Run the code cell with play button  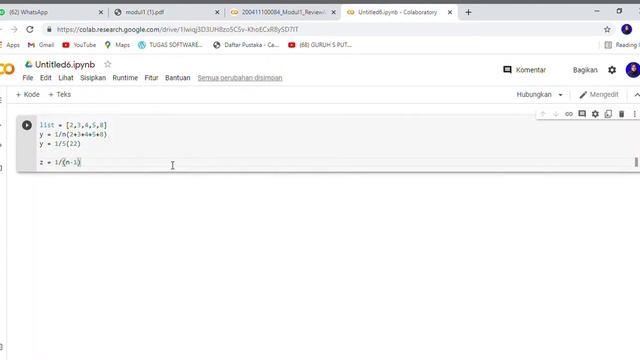(x=27, y=125)
